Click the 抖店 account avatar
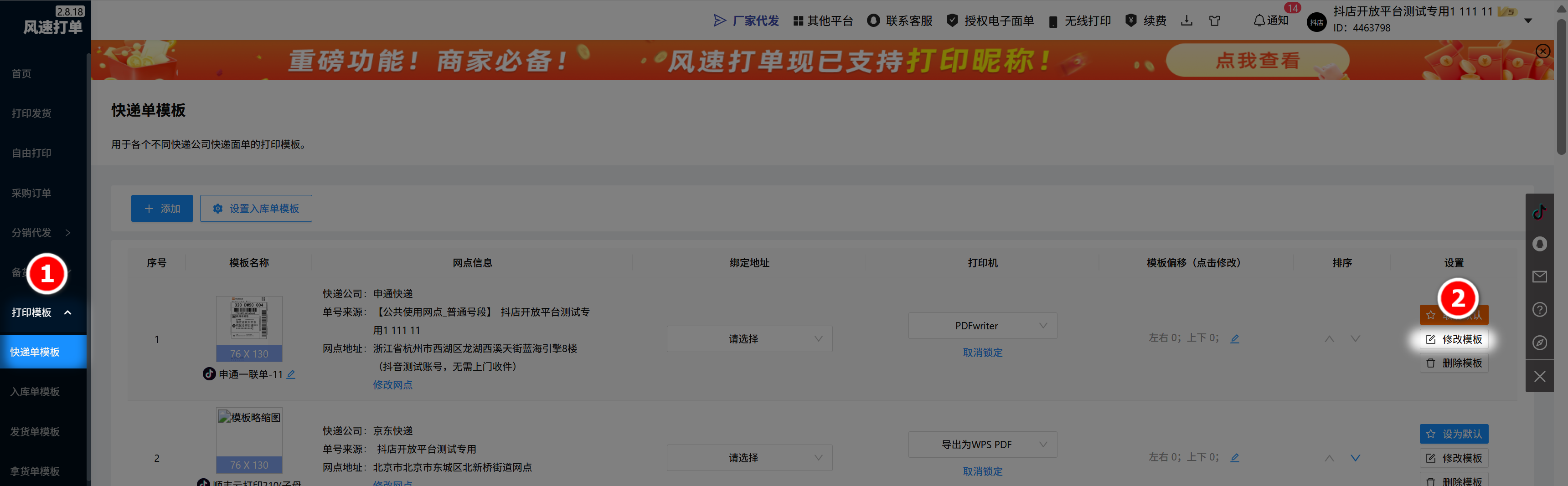1568x486 pixels. pos(1316,22)
